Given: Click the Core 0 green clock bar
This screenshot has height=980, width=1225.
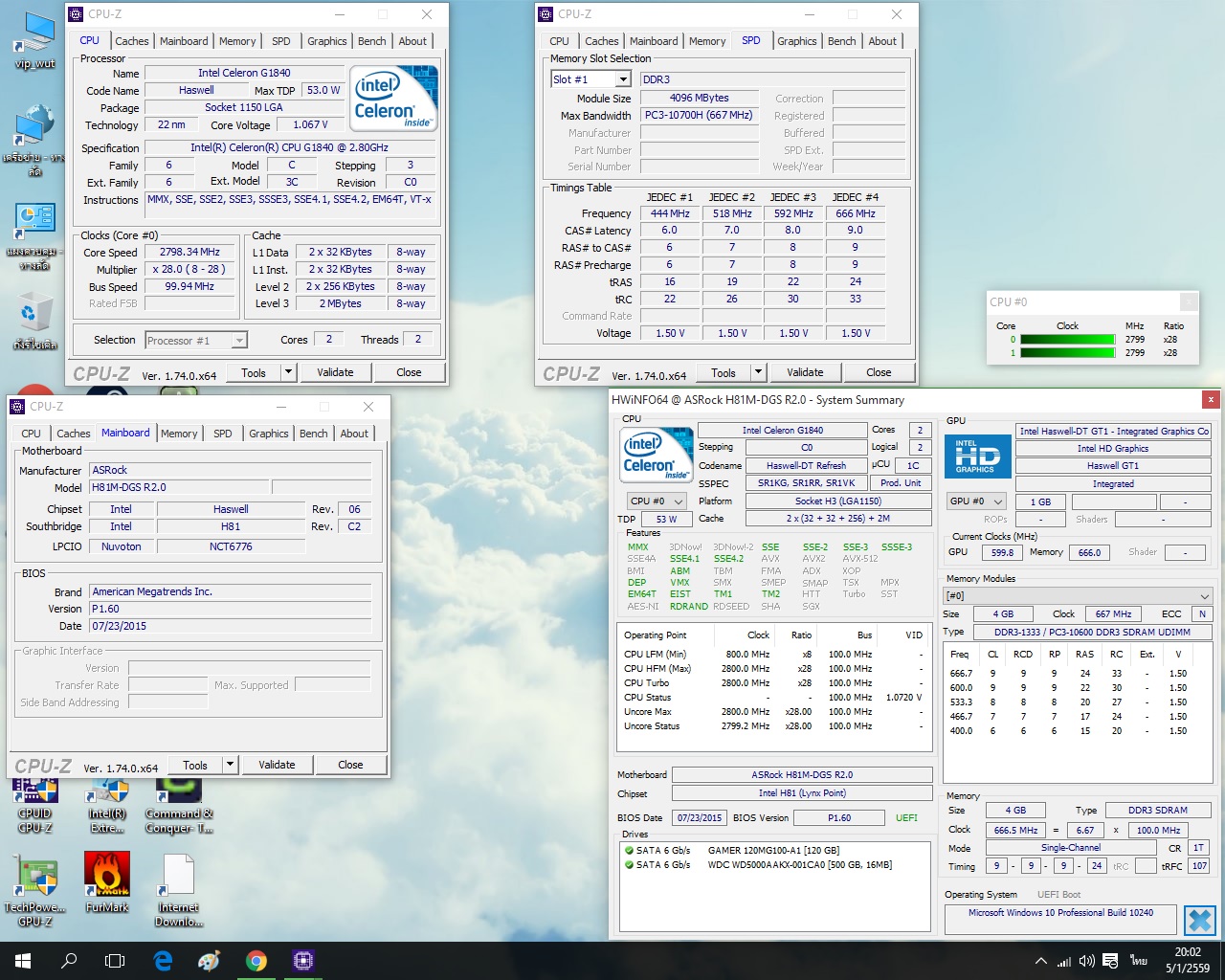Looking at the screenshot, I should [x=1067, y=340].
